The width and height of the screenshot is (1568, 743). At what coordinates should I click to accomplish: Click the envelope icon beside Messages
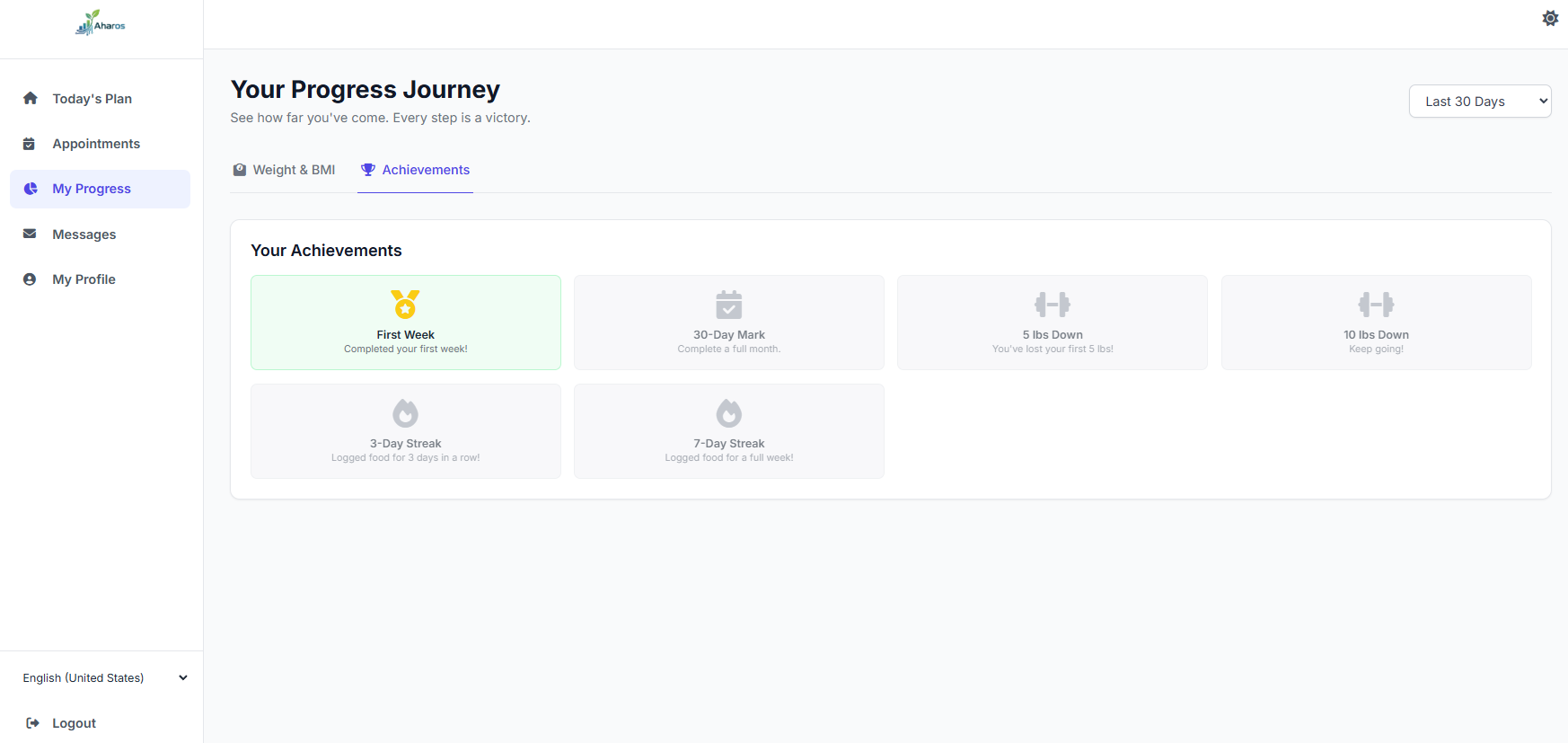coord(30,234)
